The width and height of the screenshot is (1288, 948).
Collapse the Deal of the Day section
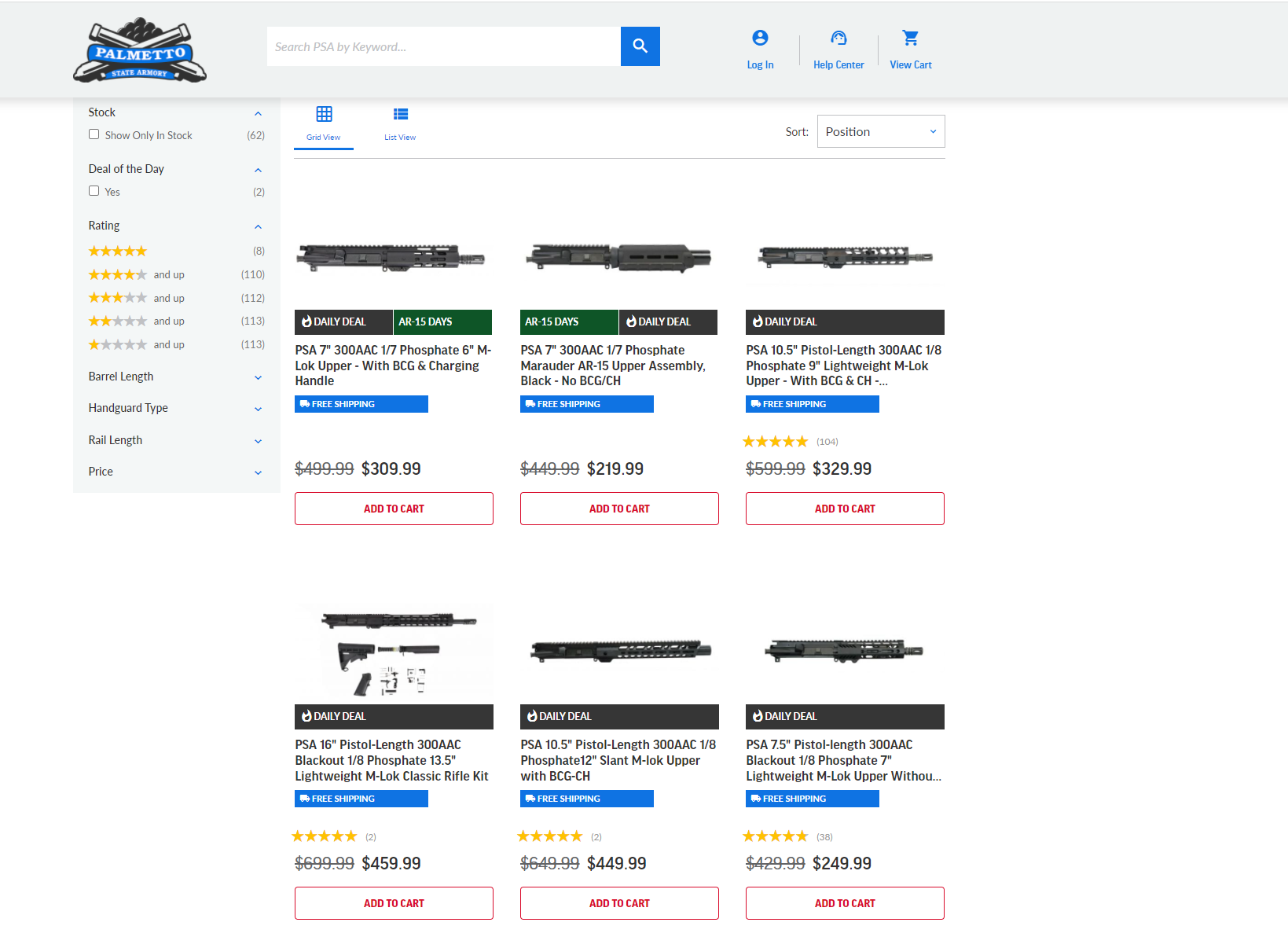click(258, 171)
